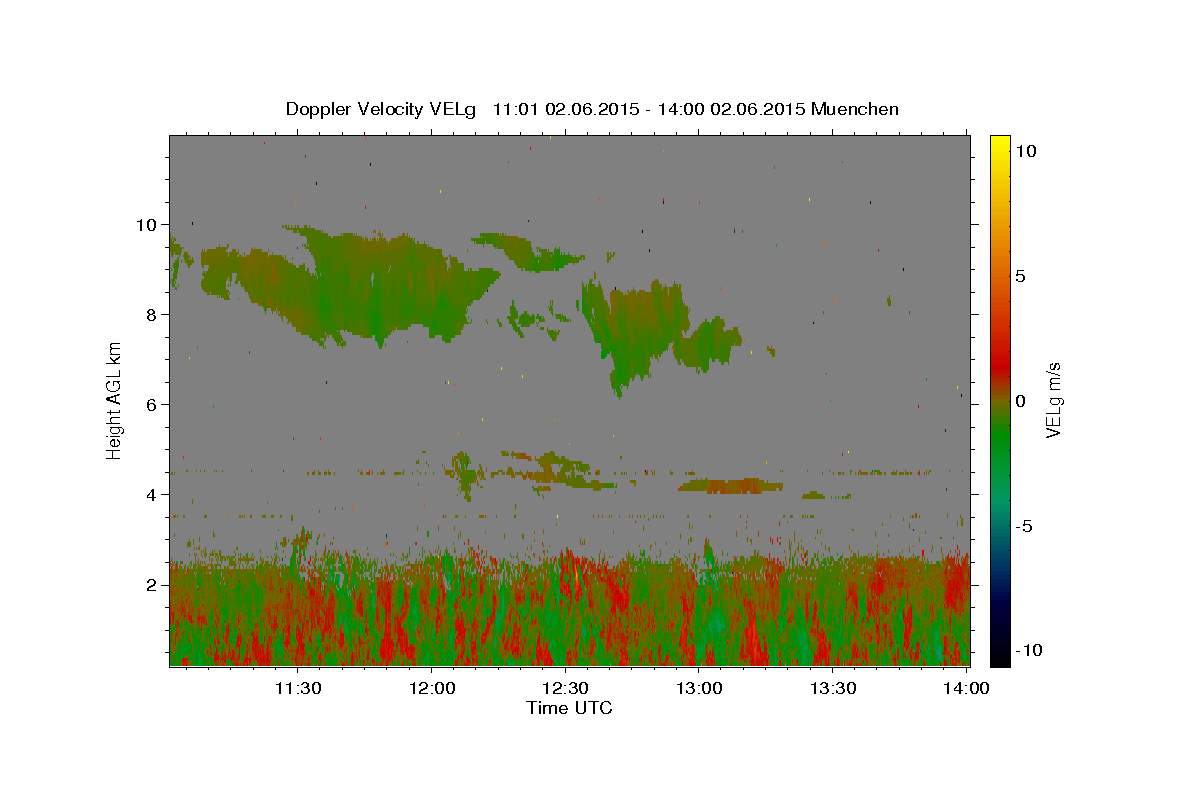
Task: Click the yellow top of the colorbar
Action: [x=1000, y=142]
